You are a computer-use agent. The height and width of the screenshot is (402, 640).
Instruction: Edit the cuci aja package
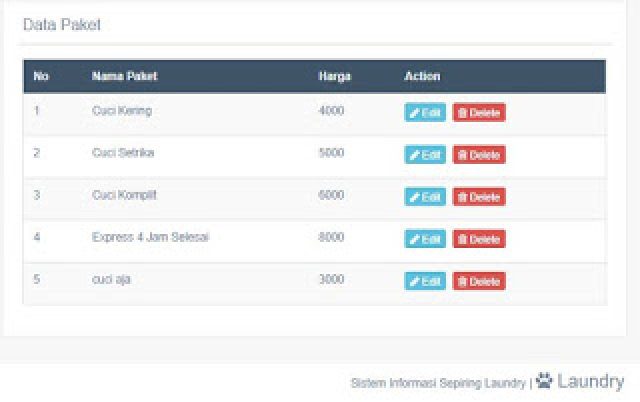[x=425, y=281]
